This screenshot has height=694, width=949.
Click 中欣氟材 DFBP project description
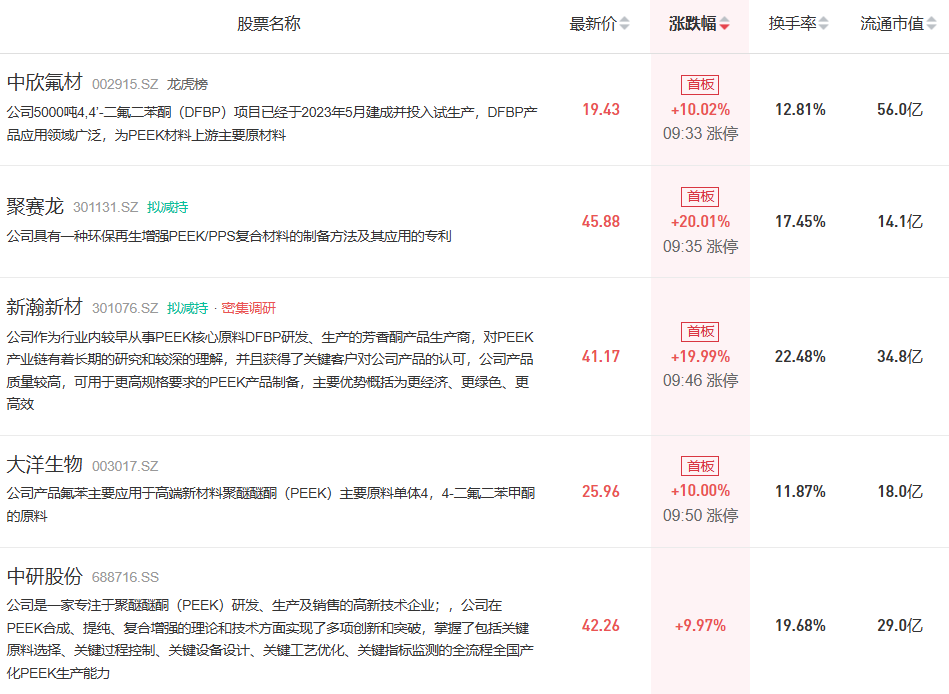point(272,123)
